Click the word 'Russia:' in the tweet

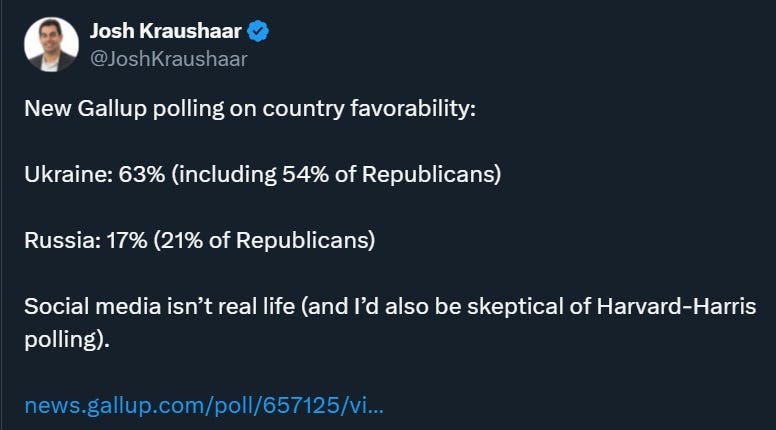[63, 240]
